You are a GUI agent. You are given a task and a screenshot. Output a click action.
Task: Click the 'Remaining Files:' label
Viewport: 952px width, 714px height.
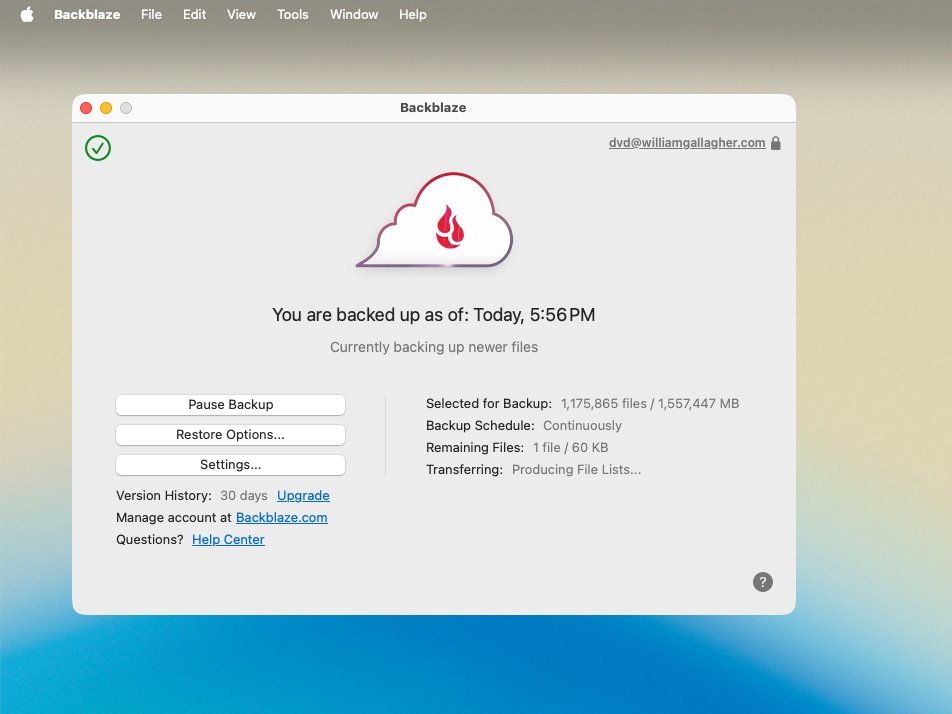point(475,447)
